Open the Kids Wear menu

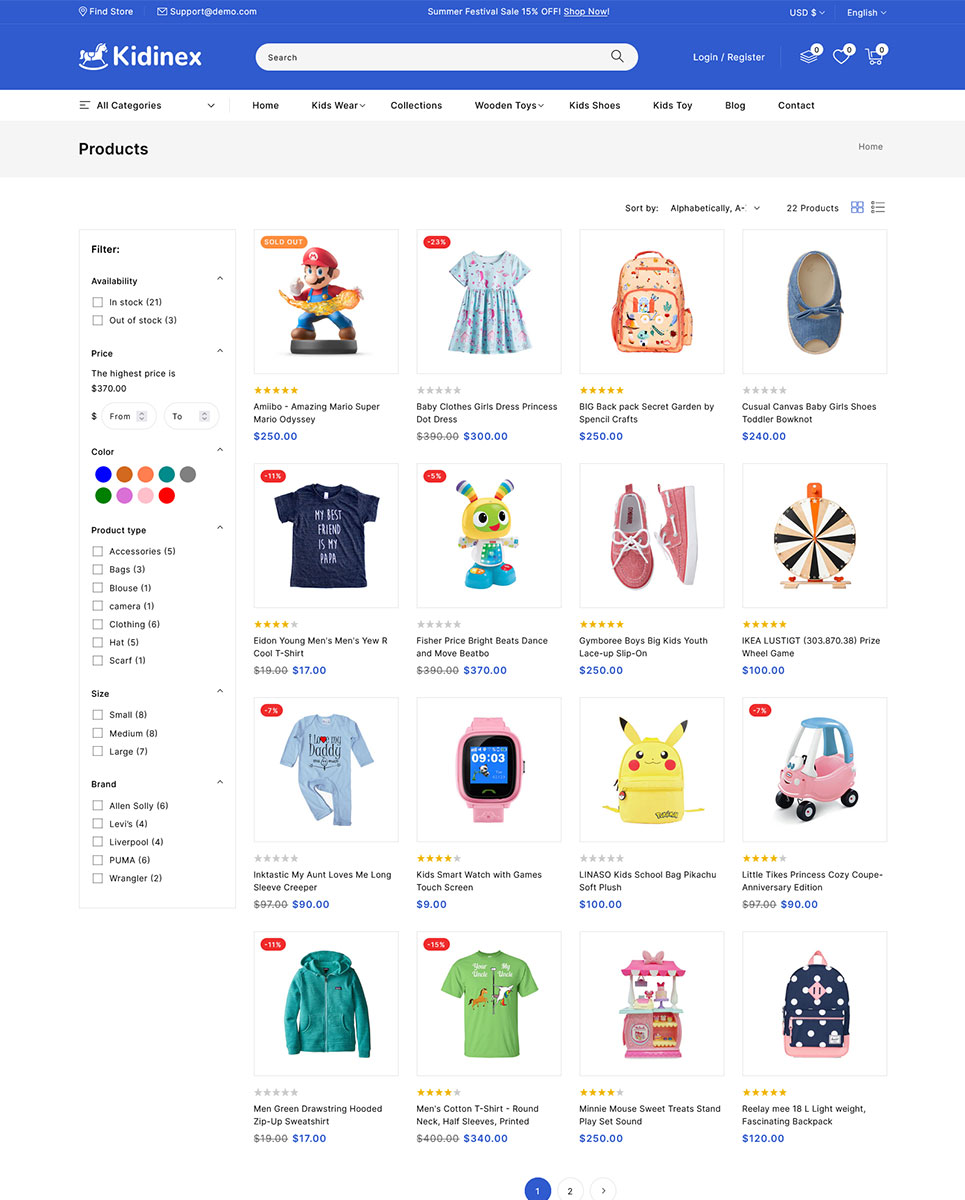(338, 105)
